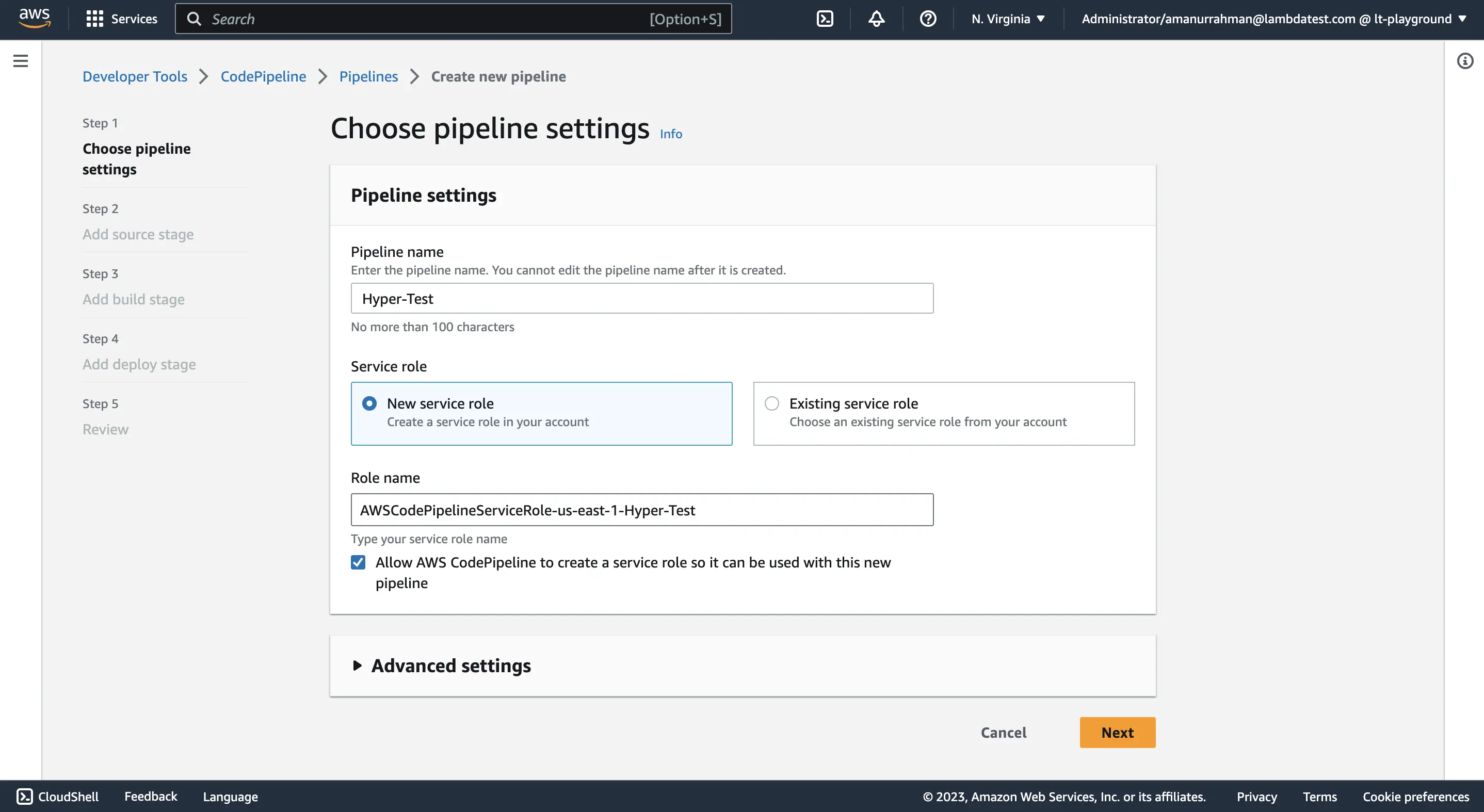Screen dimensions: 1484x812
Task: Select the New service role option
Action: point(369,404)
